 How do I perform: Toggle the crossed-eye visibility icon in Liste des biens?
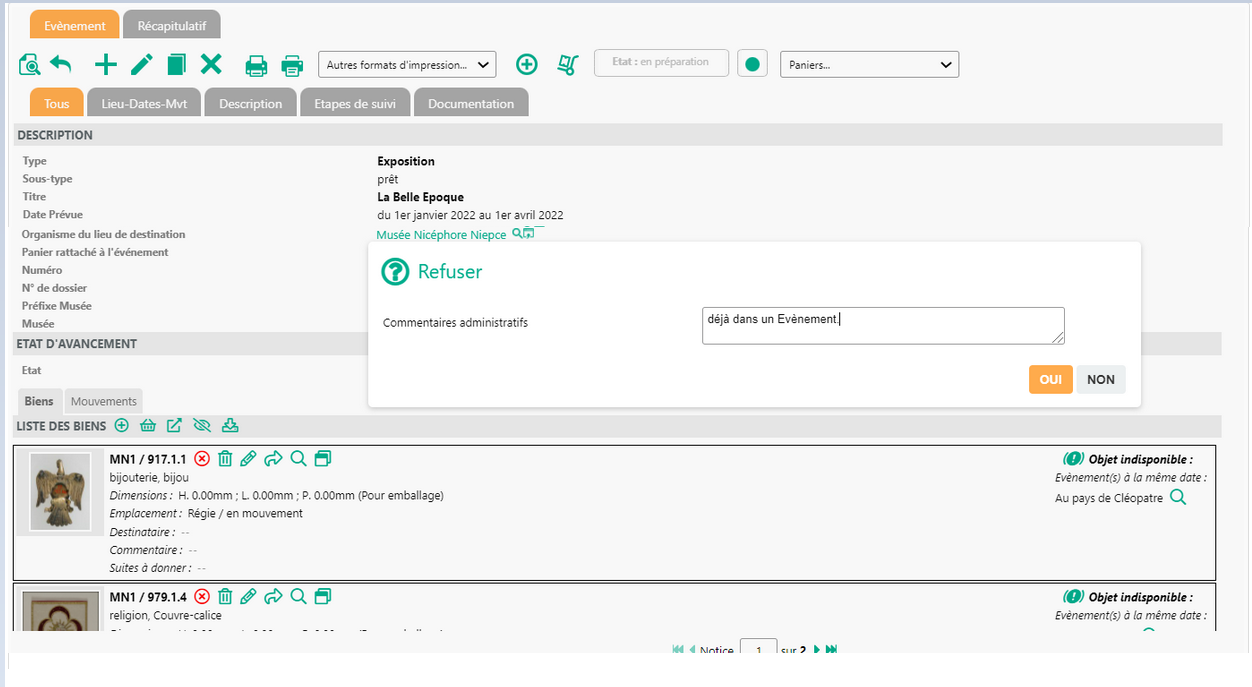click(202, 426)
